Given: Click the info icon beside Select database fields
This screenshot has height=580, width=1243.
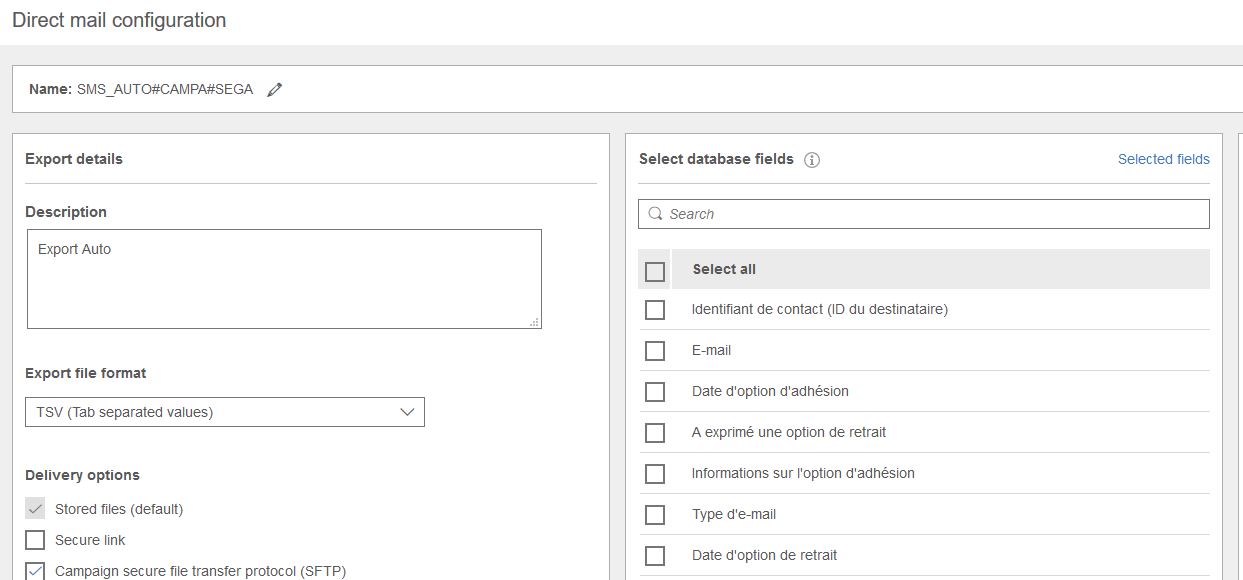Looking at the screenshot, I should coord(812,160).
